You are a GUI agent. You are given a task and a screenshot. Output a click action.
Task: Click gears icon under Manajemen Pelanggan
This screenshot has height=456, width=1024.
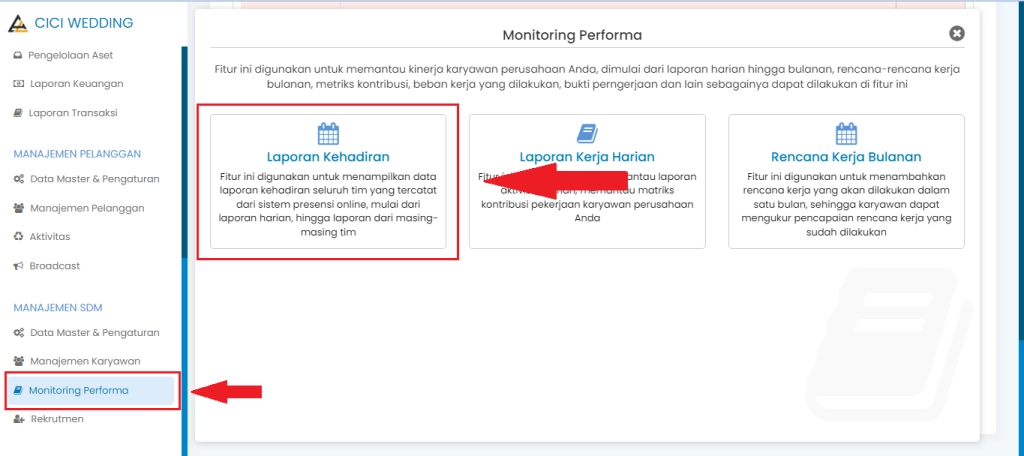click(x=19, y=179)
